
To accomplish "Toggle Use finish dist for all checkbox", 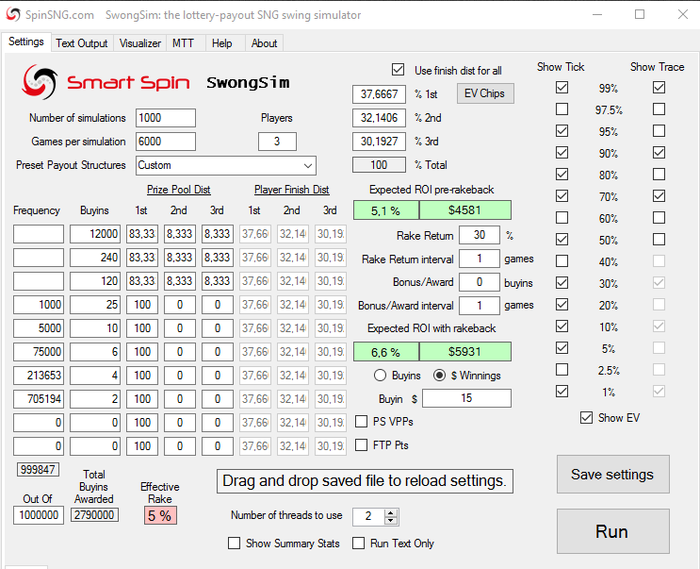I will coord(398,70).
